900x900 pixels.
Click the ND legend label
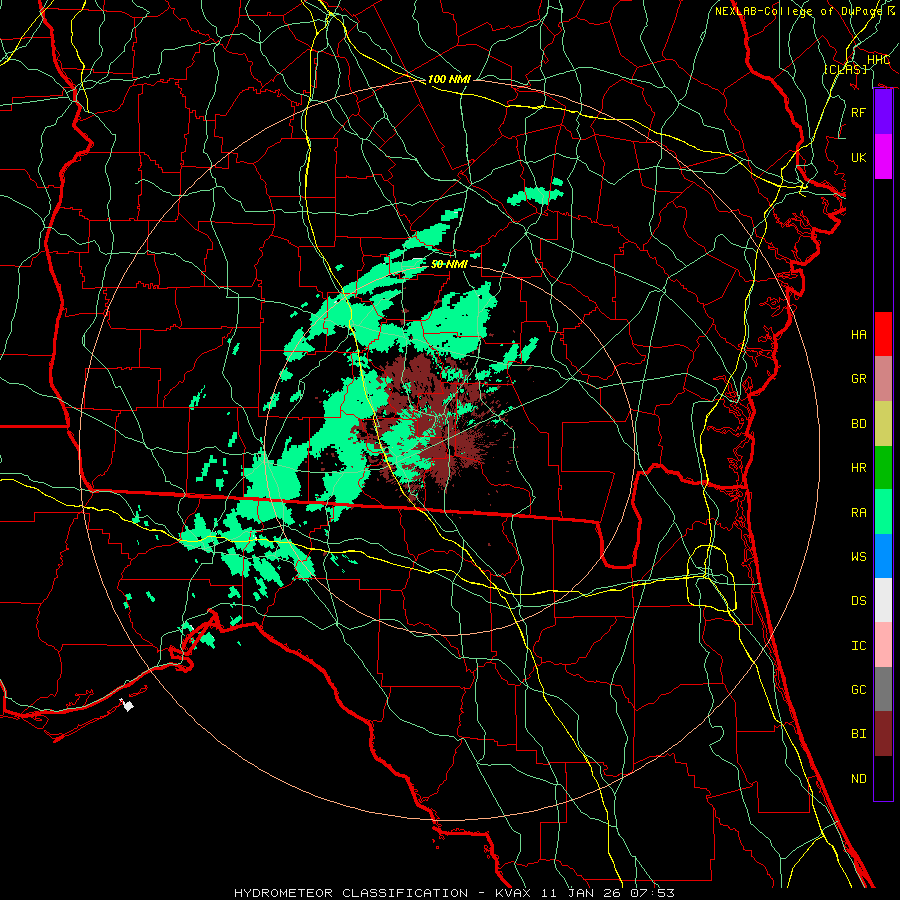point(859,778)
